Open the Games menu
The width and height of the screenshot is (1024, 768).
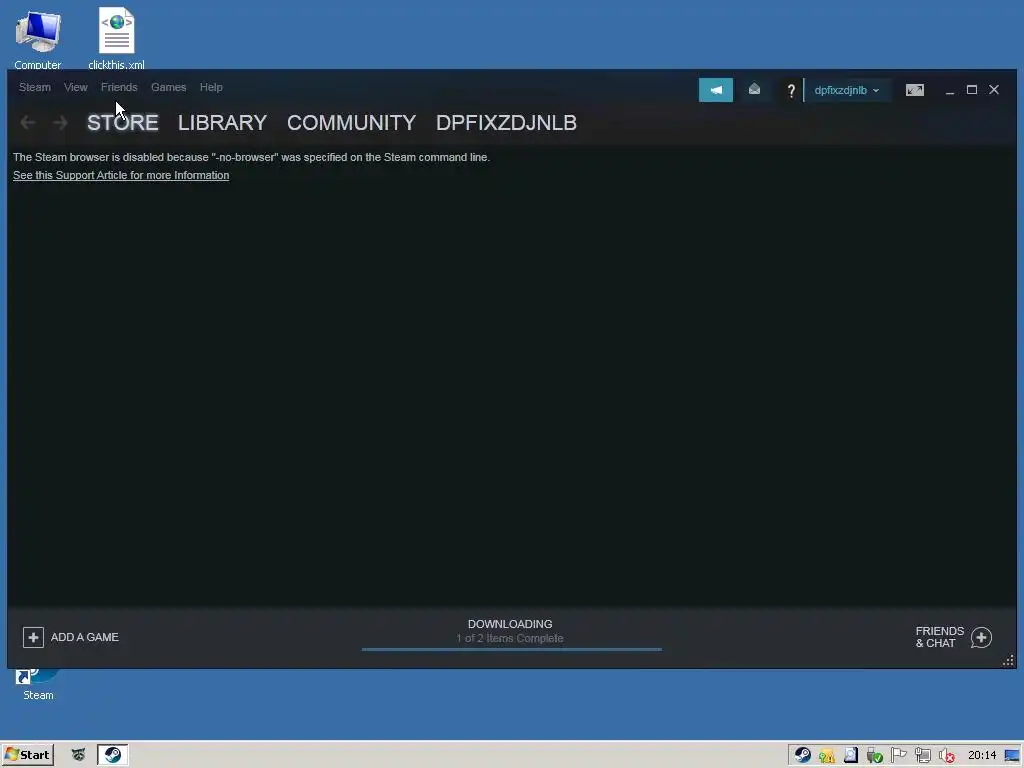pos(168,87)
